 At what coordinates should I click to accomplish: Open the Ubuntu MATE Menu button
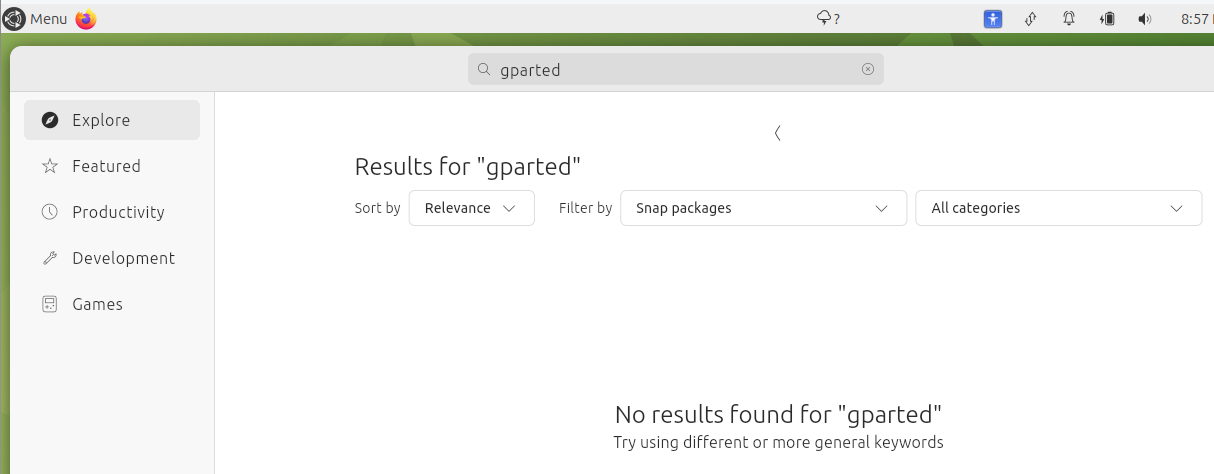[36, 19]
